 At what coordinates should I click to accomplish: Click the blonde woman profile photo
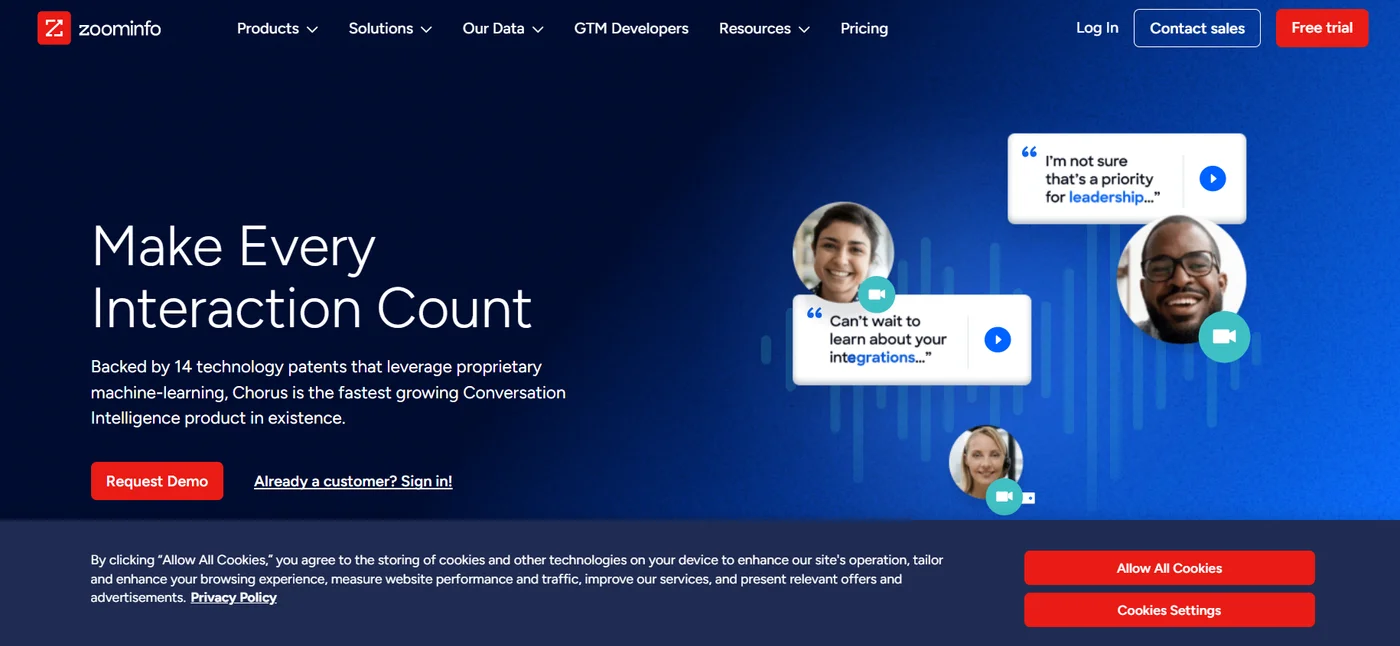pos(986,462)
